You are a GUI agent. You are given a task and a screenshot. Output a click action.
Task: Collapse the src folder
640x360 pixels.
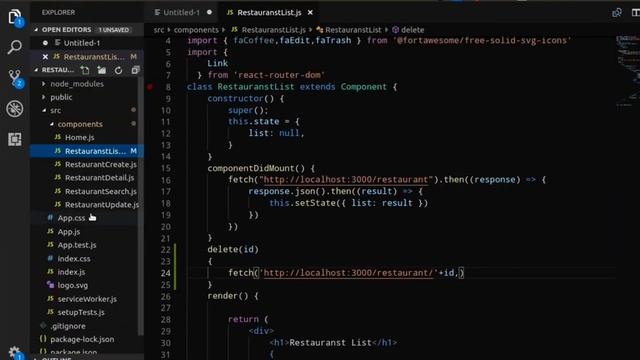pos(56,111)
